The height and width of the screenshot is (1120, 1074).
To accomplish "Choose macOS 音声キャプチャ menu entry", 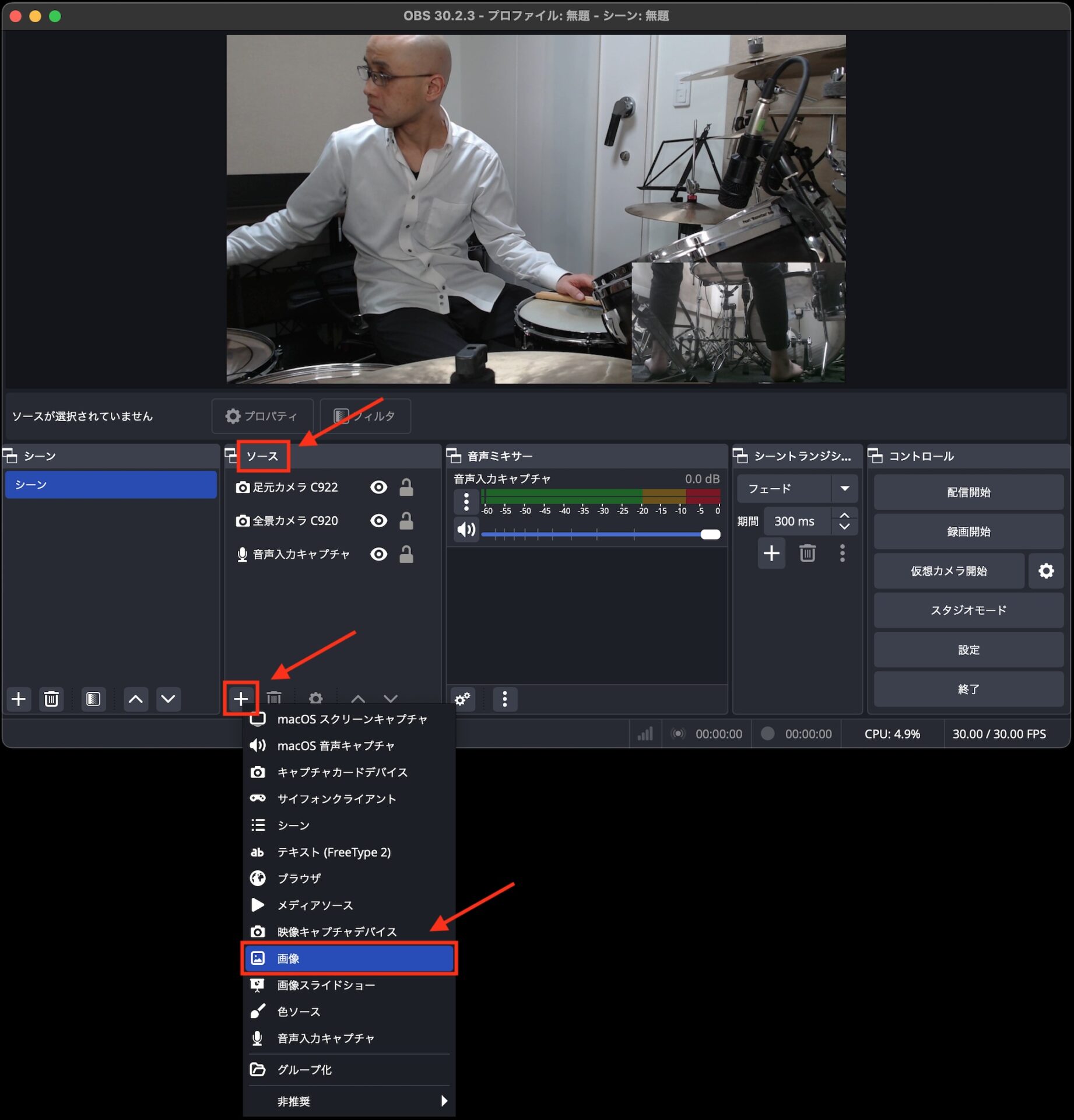I will [349, 745].
